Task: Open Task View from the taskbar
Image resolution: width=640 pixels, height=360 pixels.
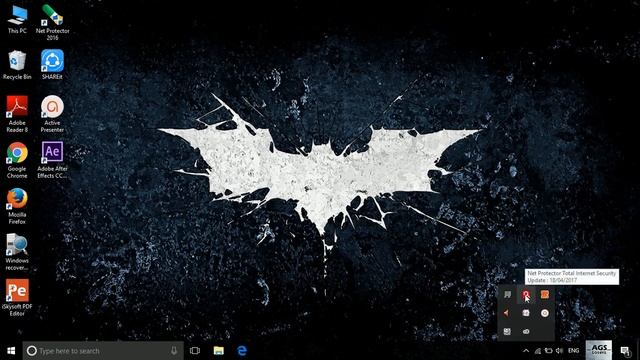Action: point(195,351)
